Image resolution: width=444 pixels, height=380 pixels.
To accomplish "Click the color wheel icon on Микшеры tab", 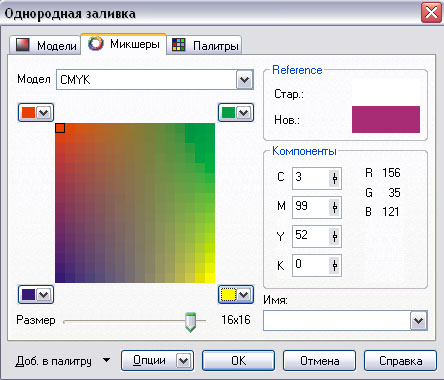I will point(96,43).
